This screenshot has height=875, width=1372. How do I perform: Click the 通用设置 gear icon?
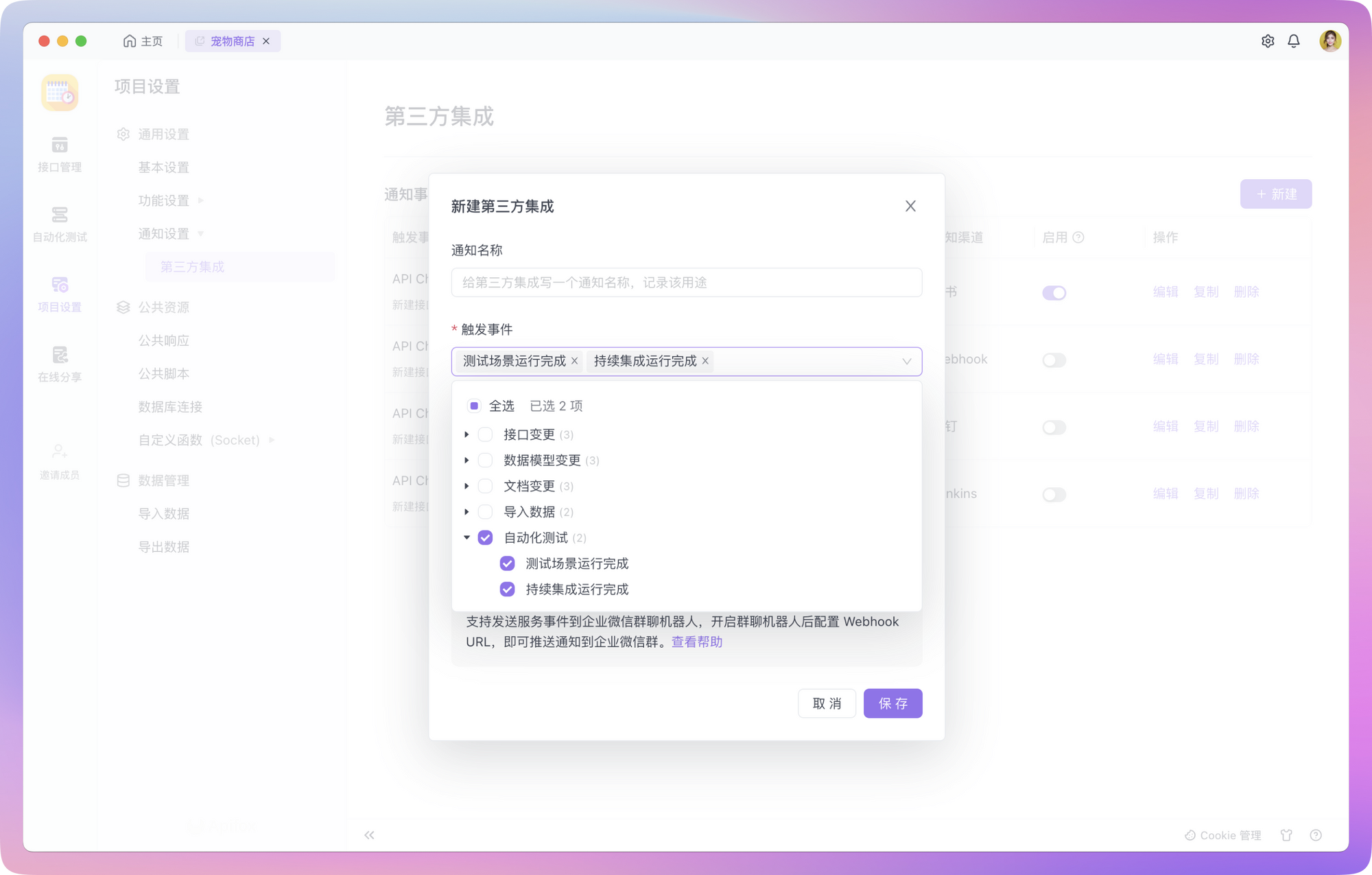pyautogui.click(x=123, y=134)
